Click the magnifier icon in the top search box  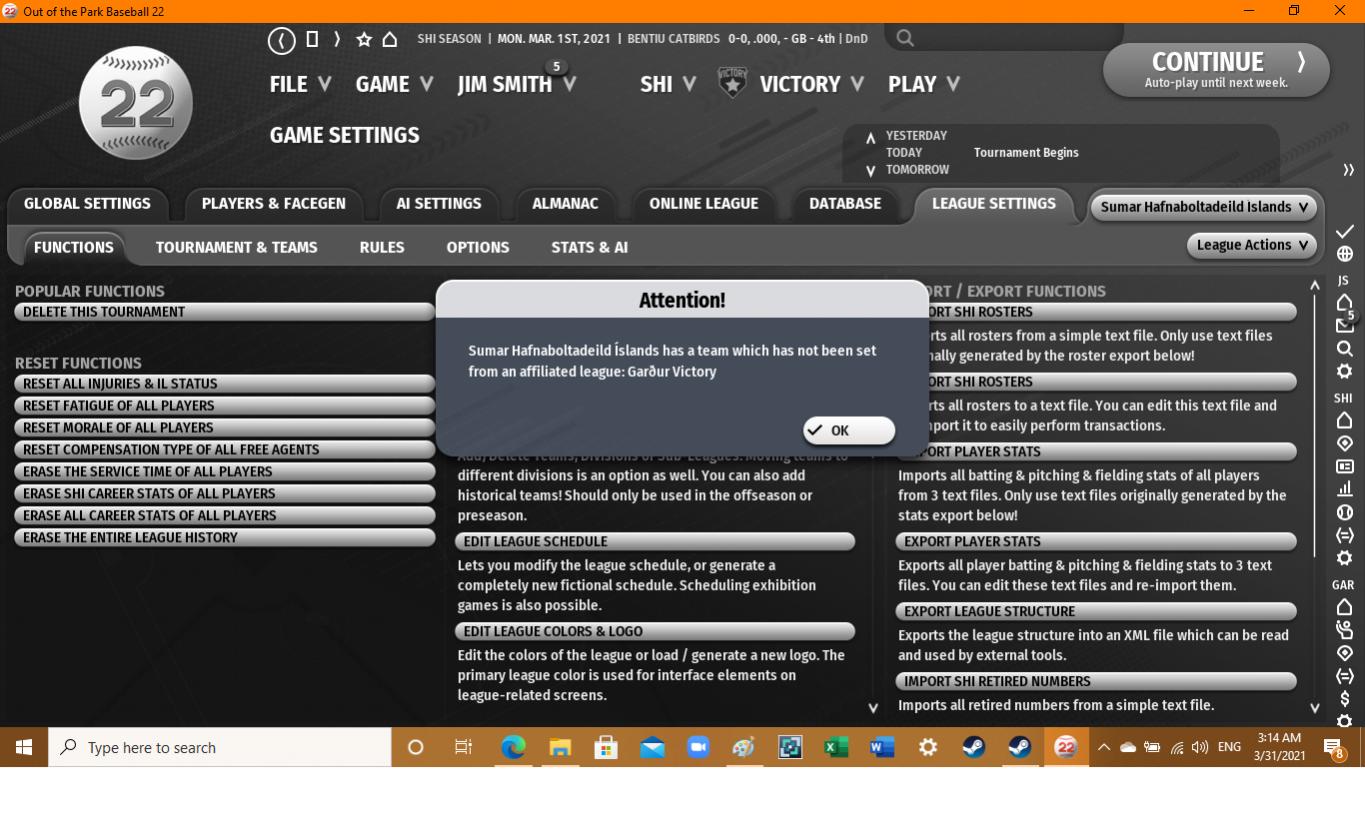905,38
